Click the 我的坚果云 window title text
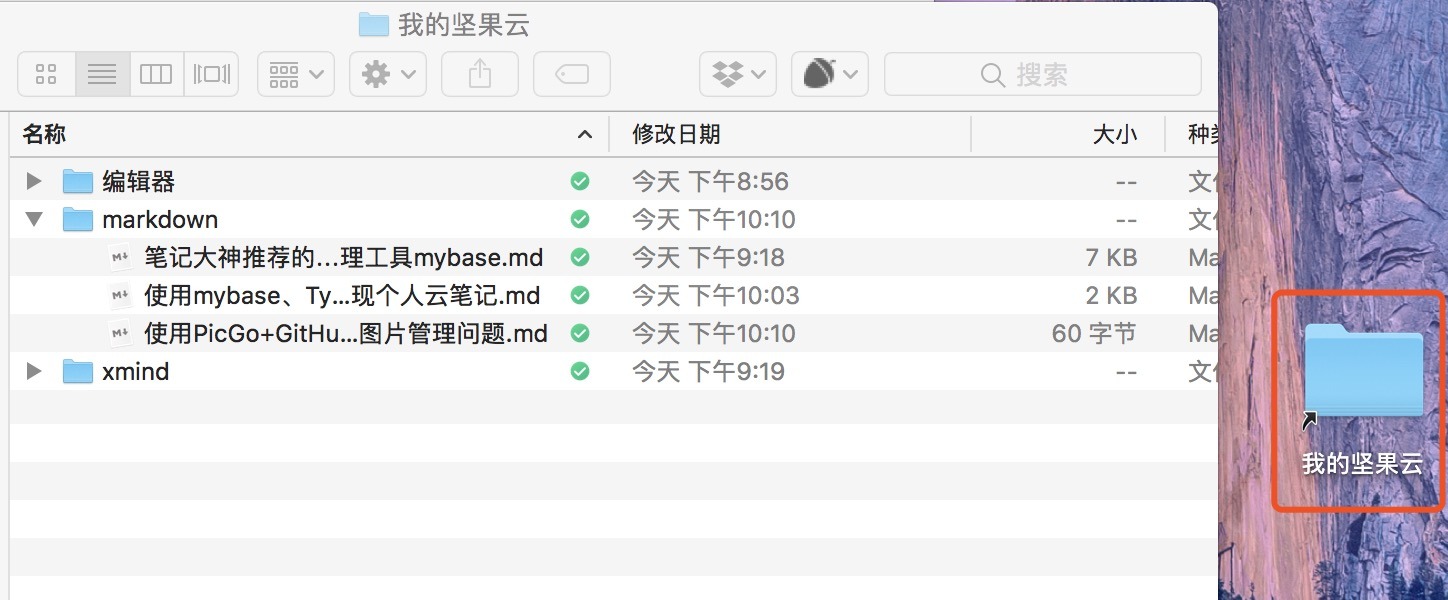Screen dimensions: 1448x600 (x=464, y=25)
